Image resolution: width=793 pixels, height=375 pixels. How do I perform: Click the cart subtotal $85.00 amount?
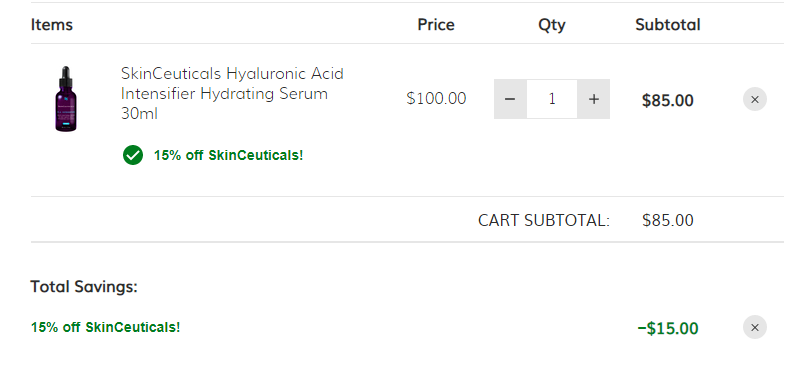pos(668,220)
